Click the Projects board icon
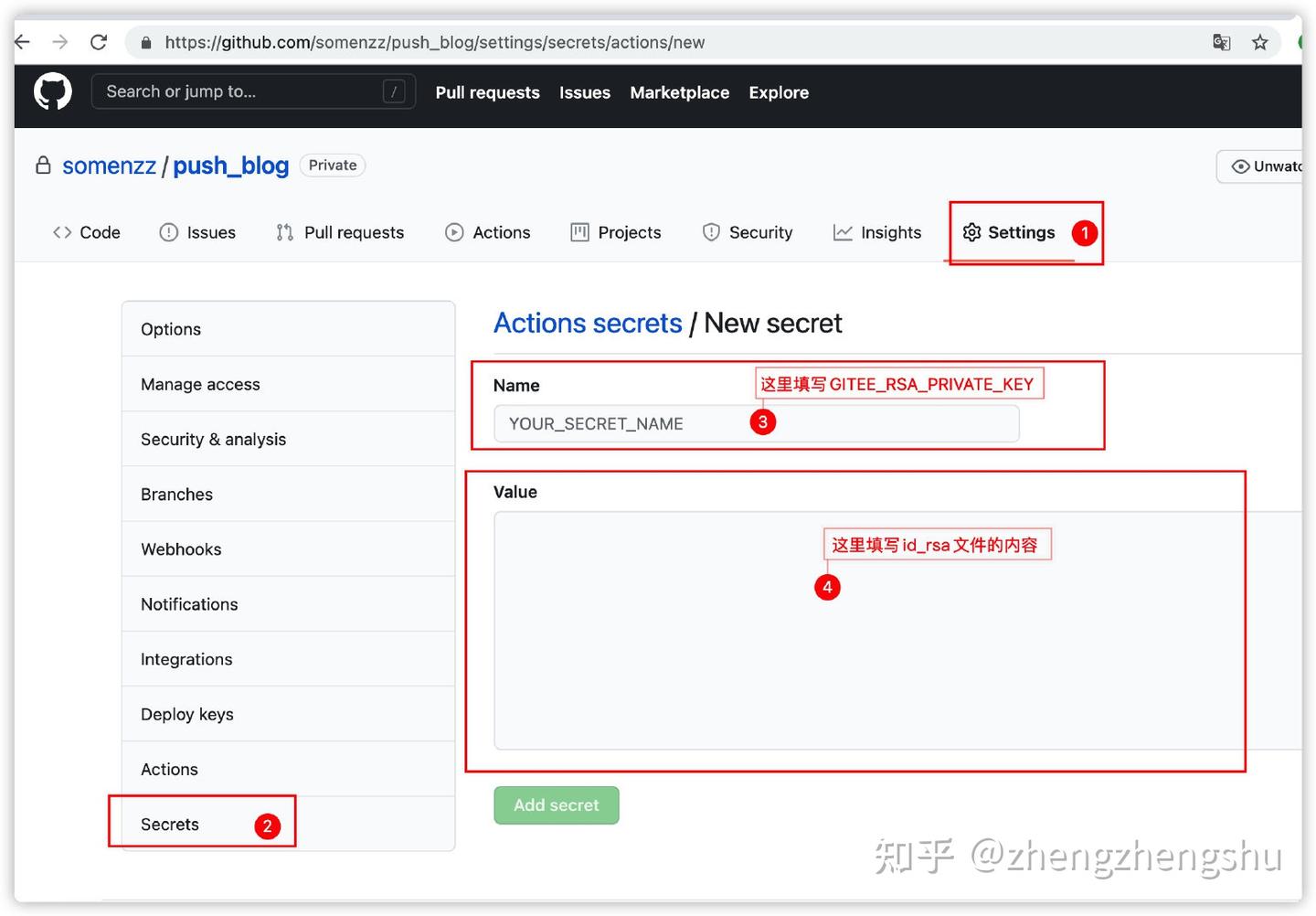Screen dimensions: 1316x916 (579, 232)
